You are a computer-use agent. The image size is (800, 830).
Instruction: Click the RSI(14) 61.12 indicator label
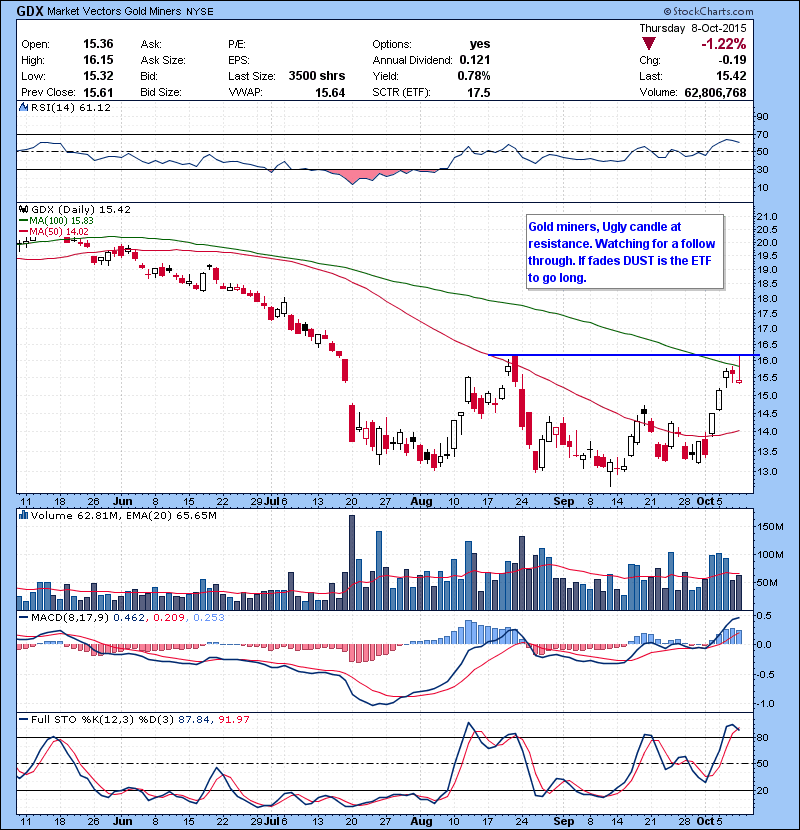(x=71, y=107)
